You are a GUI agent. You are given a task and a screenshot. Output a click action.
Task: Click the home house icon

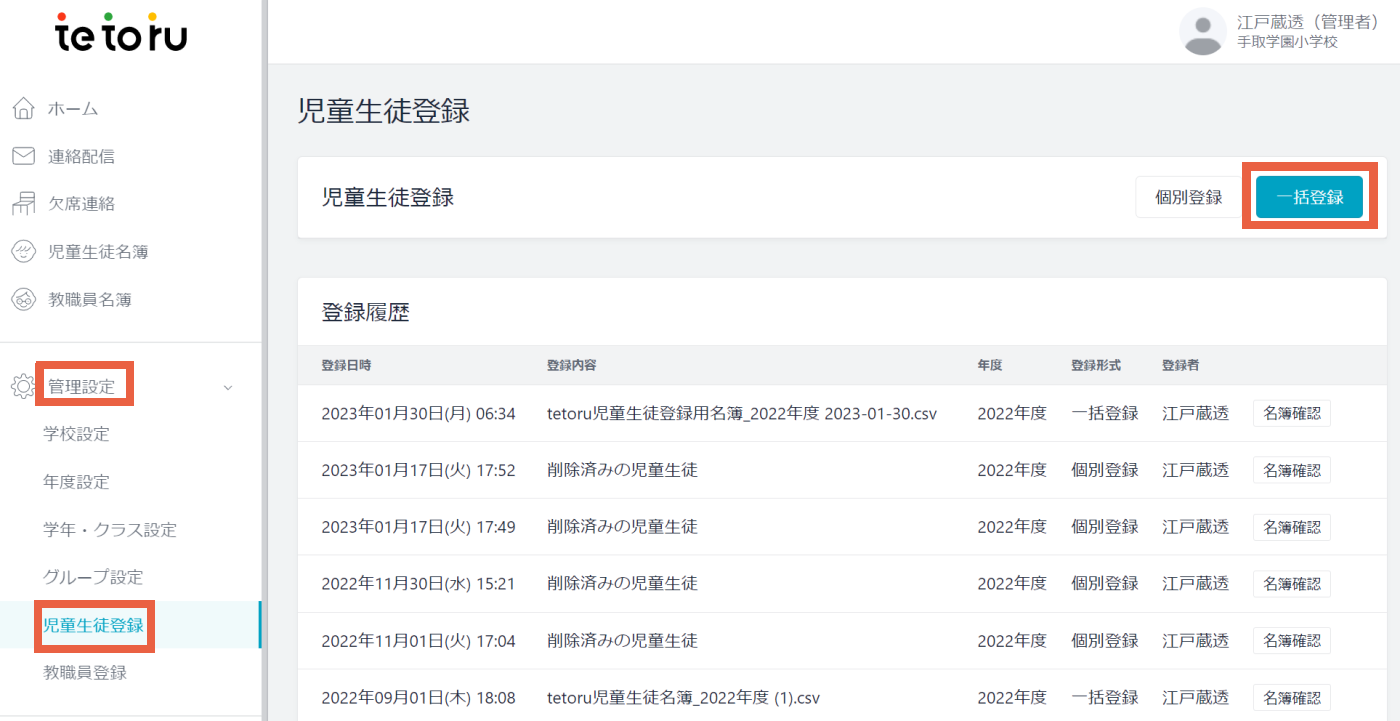(24, 108)
